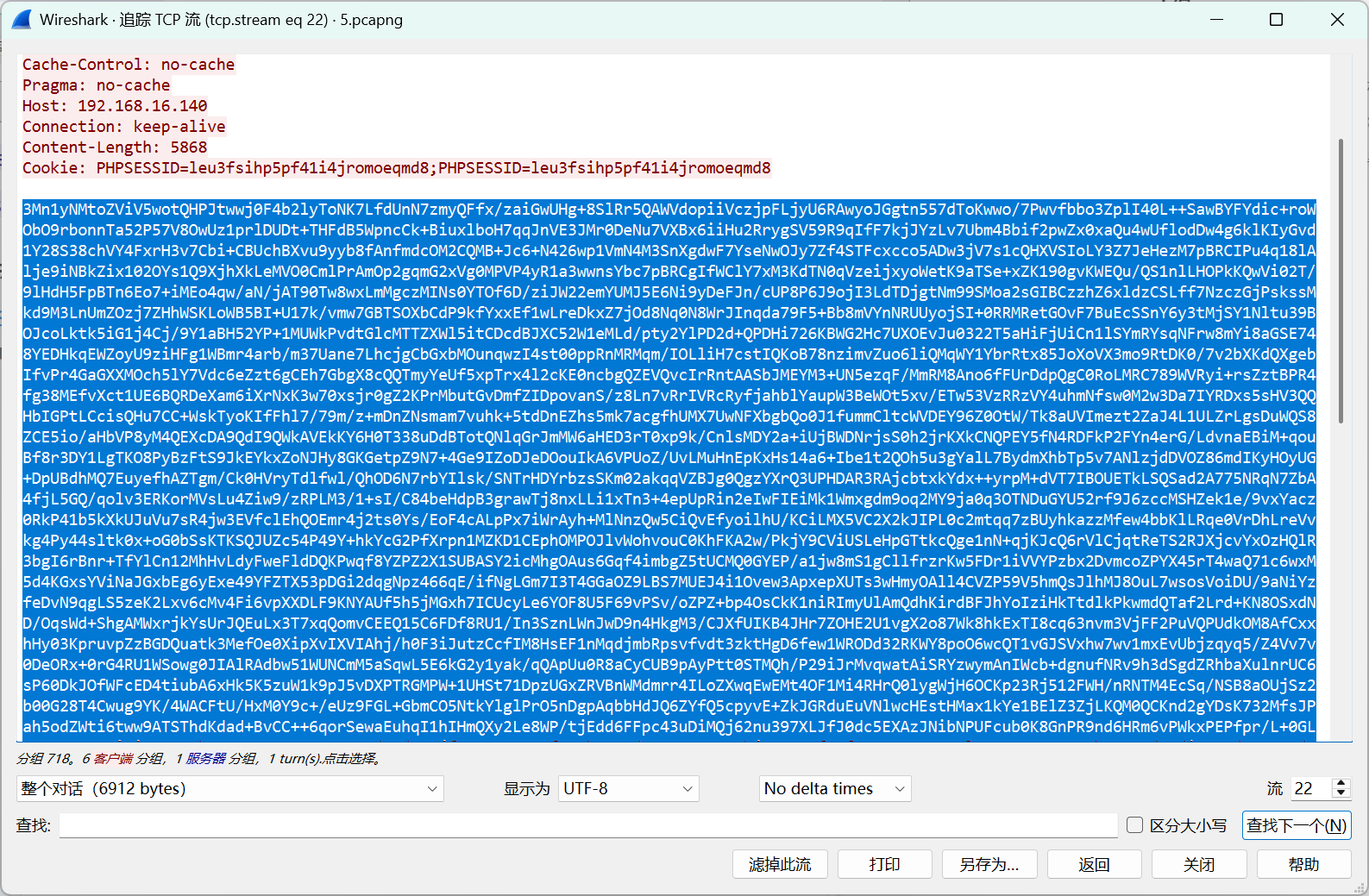Click the Wireshark shark fin icon

(22, 20)
